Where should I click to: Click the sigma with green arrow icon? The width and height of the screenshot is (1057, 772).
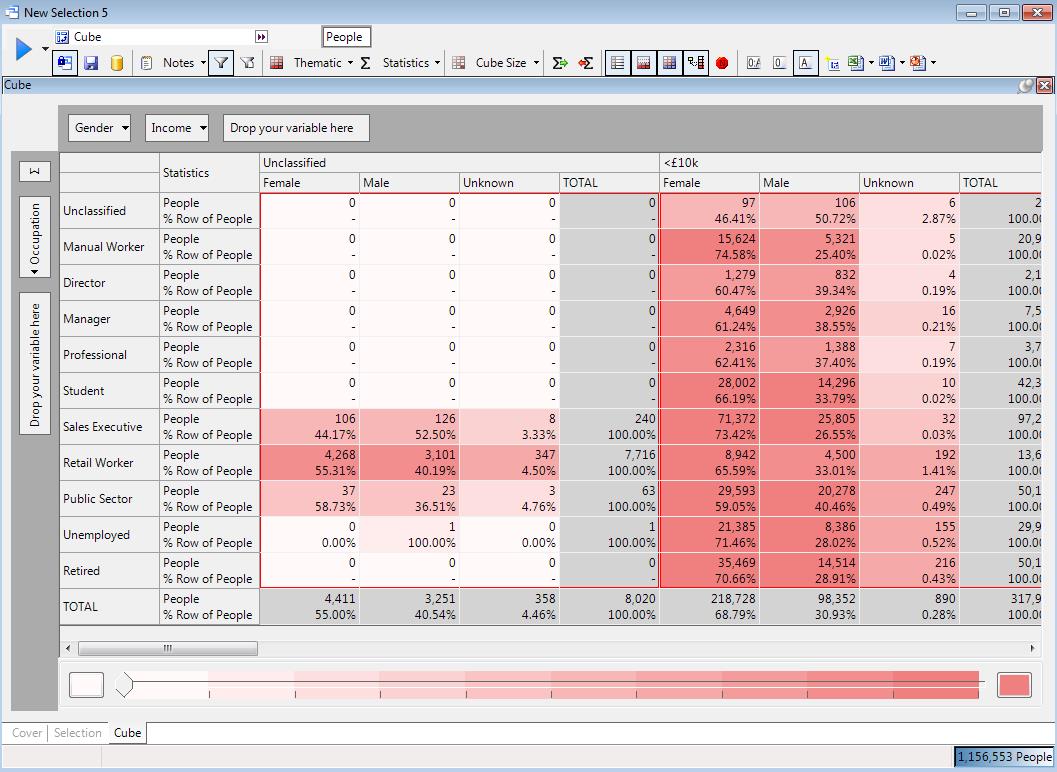tap(560, 63)
